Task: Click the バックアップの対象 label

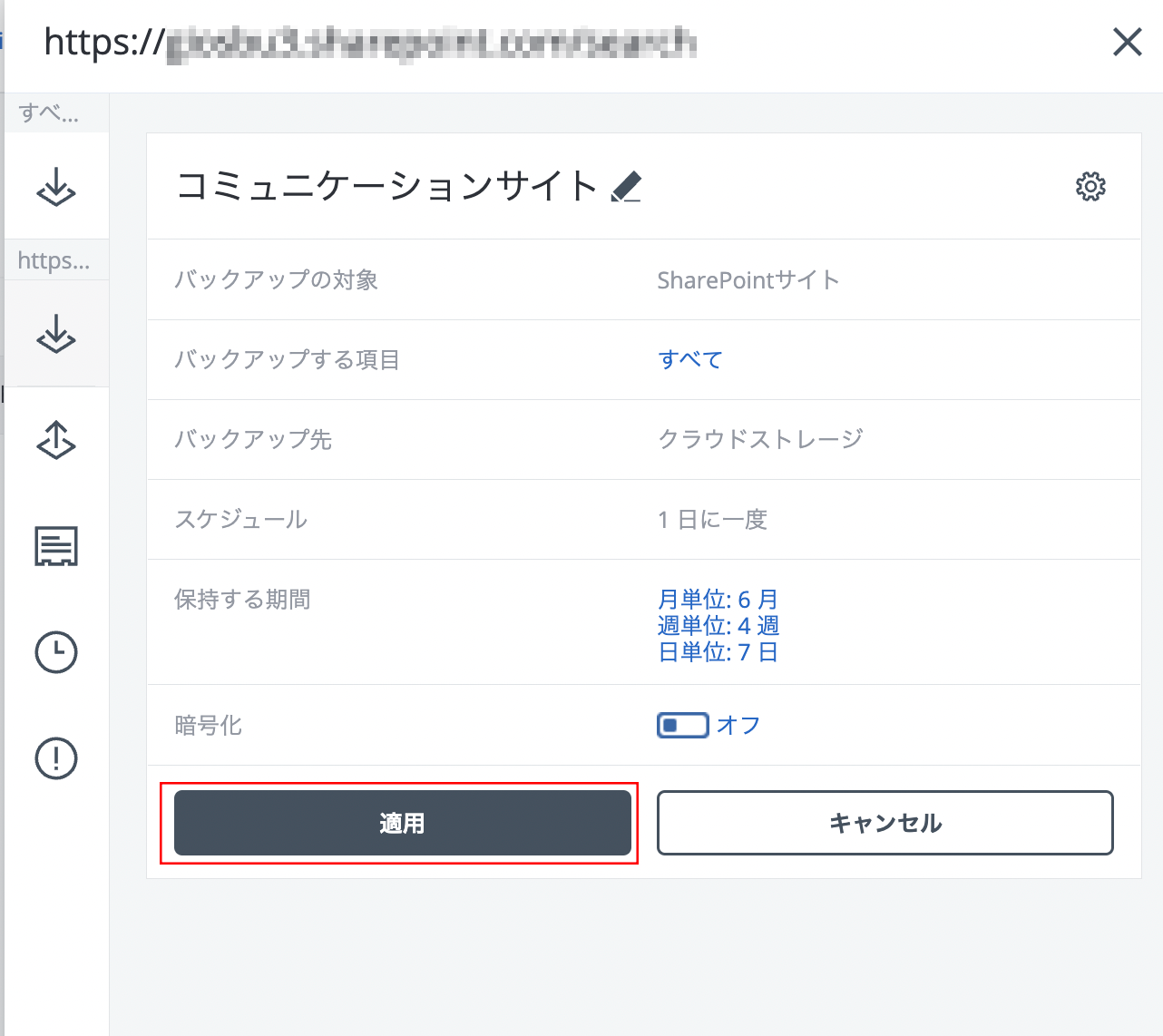Action: coord(276,280)
